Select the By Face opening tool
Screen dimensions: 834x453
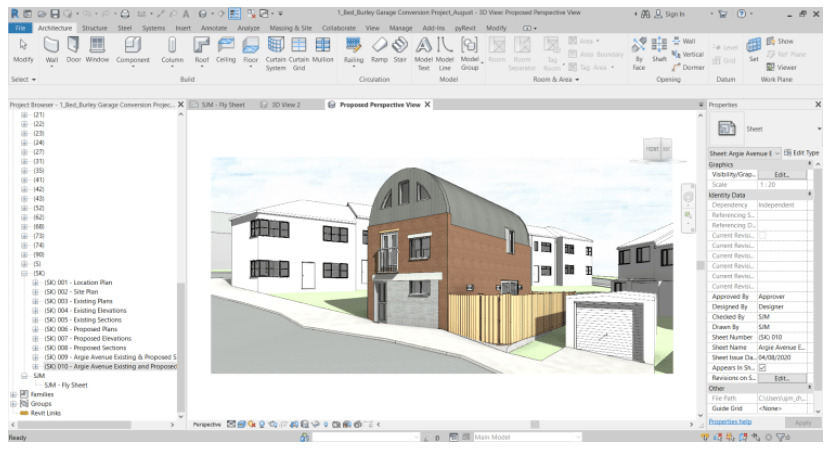(x=639, y=53)
